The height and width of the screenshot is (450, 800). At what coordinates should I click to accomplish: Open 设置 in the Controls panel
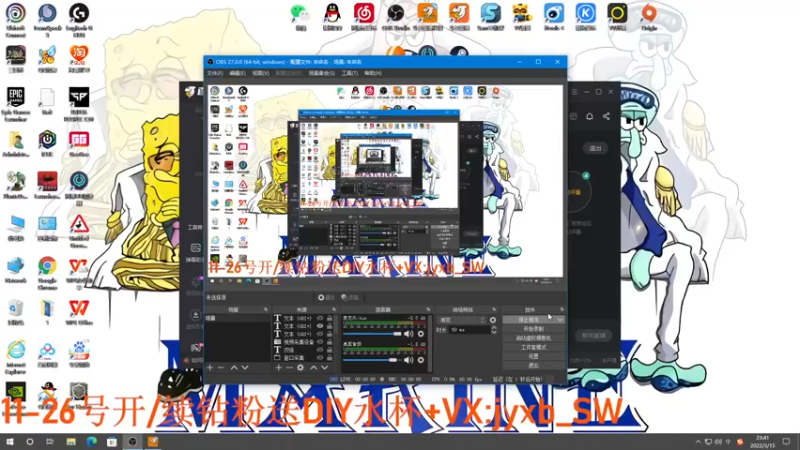click(534, 356)
